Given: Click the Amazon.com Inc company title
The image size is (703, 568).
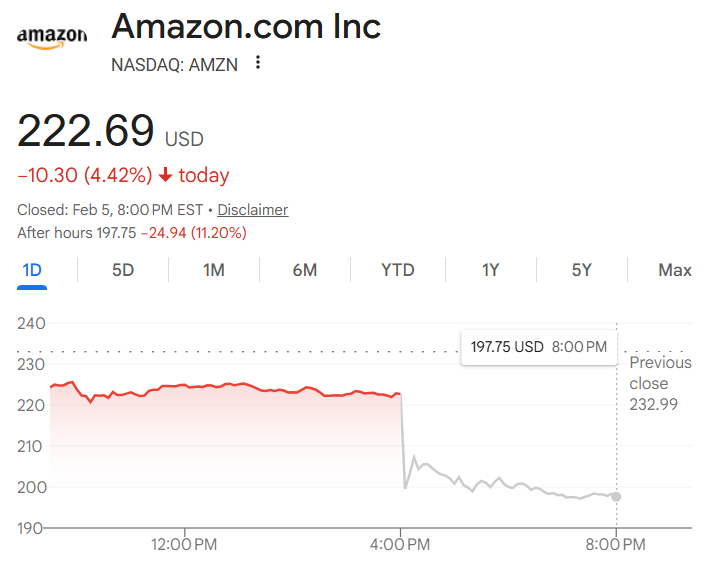Looking at the screenshot, I should point(246,26).
